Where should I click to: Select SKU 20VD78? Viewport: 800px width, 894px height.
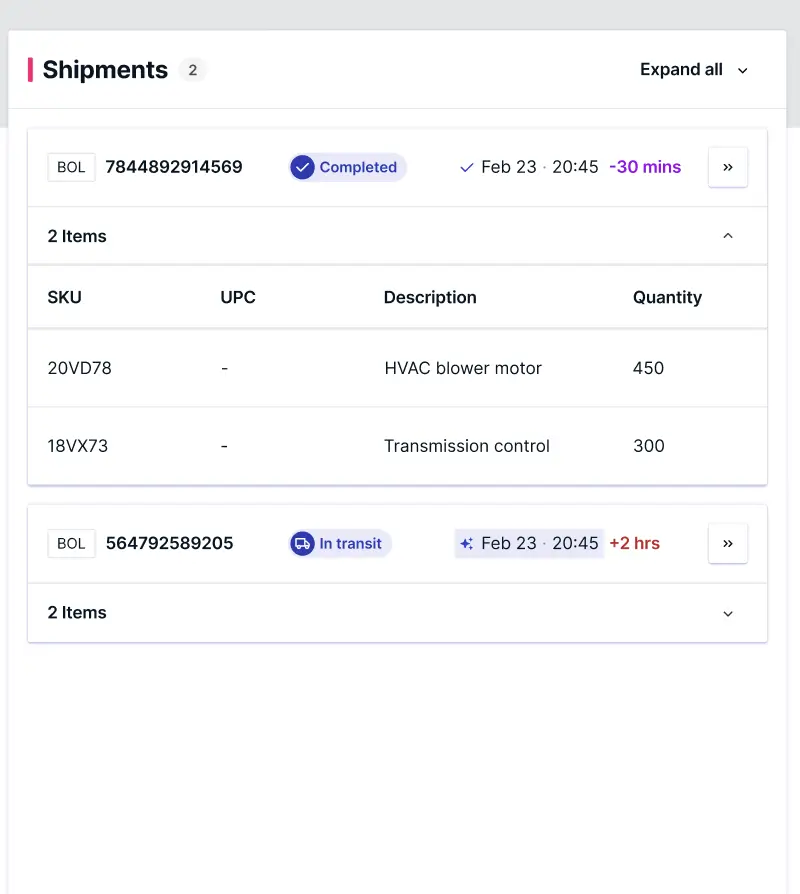coord(79,368)
